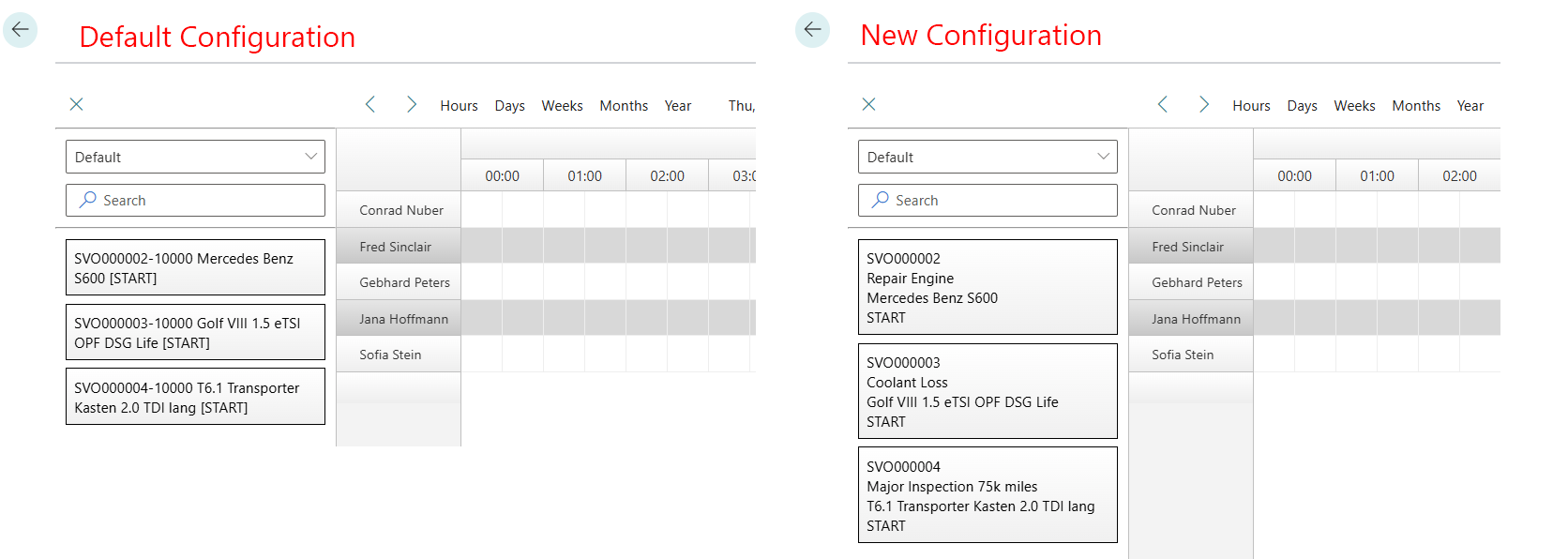This screenshot has width=1568, height=559.
Task: Switch to Months view in Default Configuration
Action: [624, 106]
